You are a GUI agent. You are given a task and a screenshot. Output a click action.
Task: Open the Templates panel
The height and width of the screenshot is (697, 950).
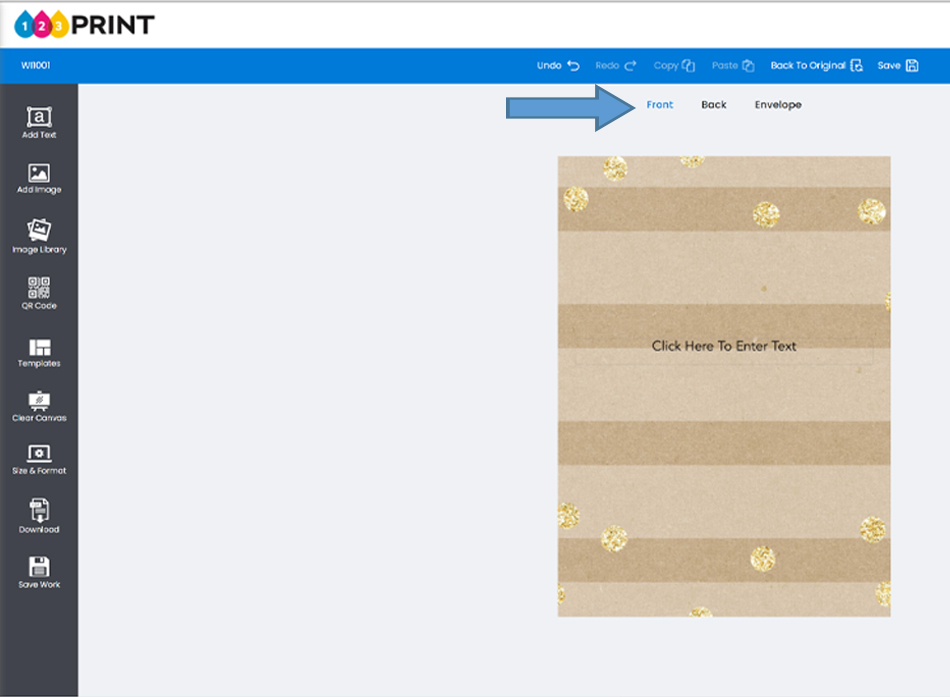[x=39, y=352]
